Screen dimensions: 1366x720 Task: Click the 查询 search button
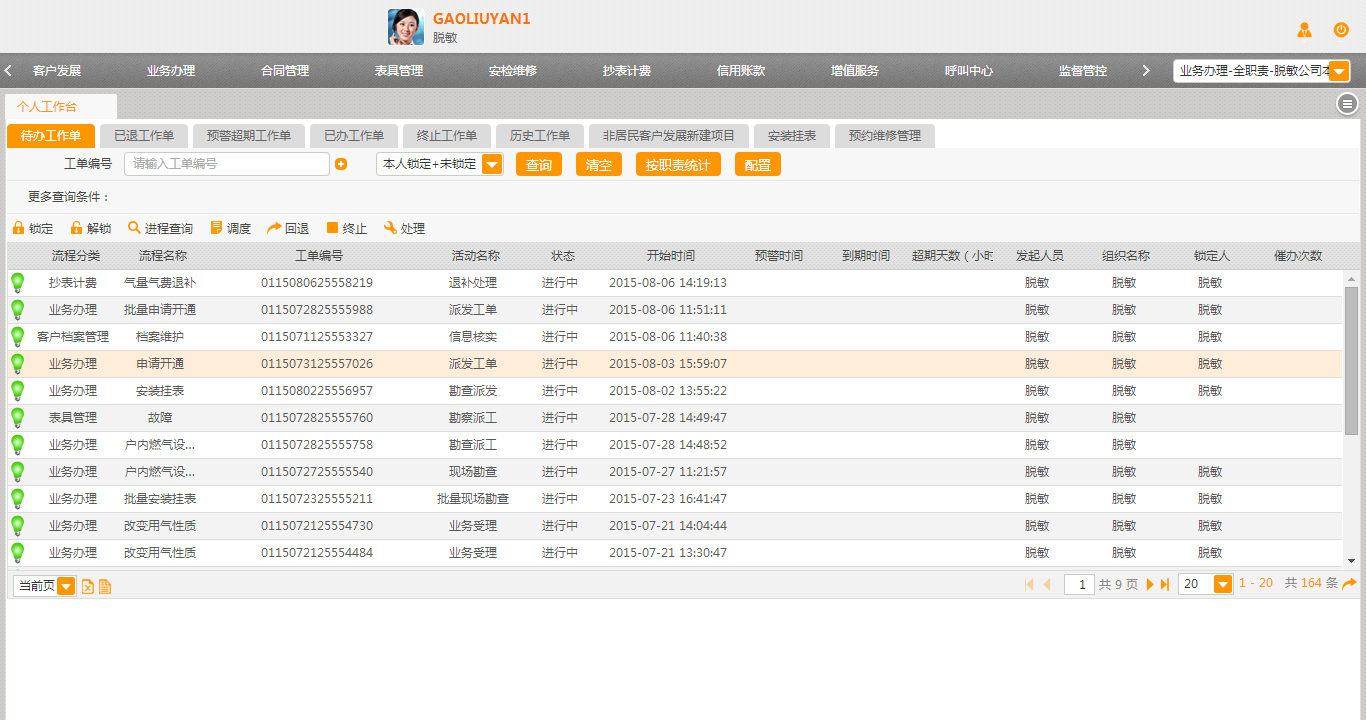(539, 165)
